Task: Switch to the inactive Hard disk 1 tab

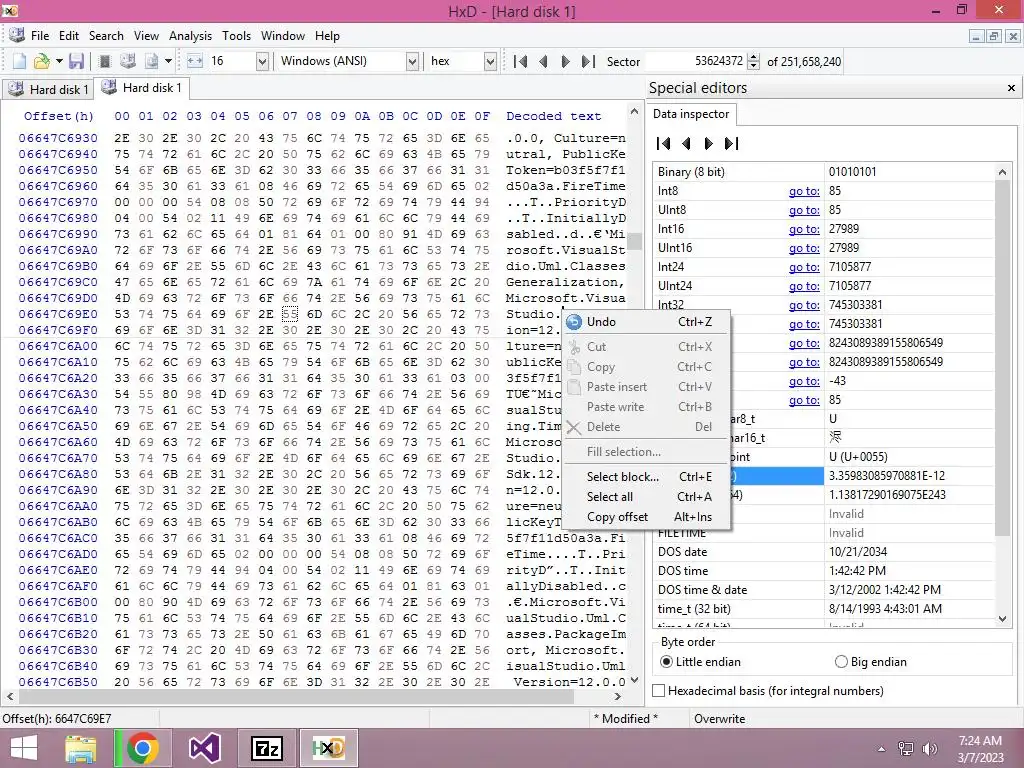Action: (x=48, y=89)
